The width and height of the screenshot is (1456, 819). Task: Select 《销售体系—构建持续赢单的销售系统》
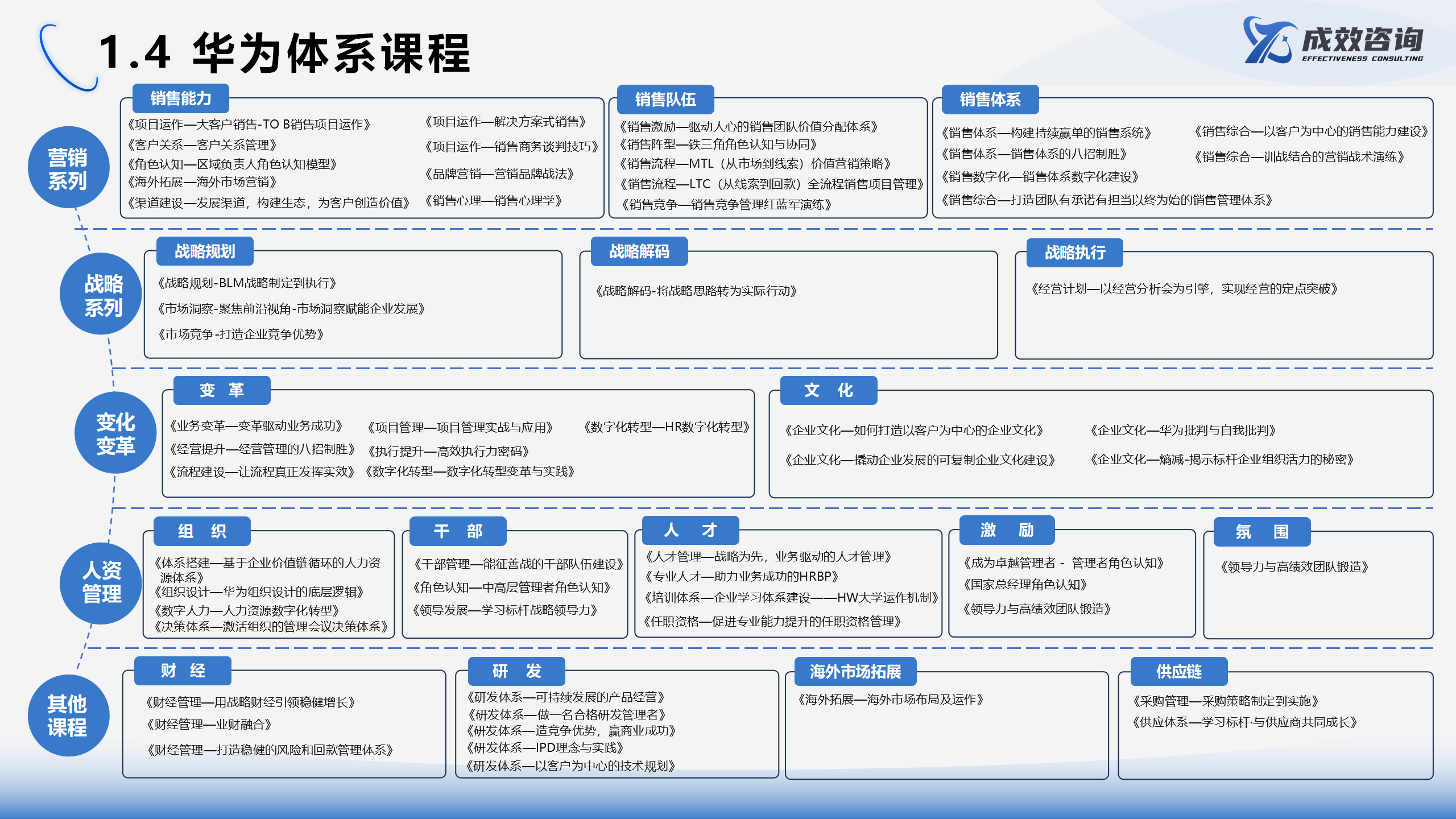pyautogui.click(x=1046, y=133)
